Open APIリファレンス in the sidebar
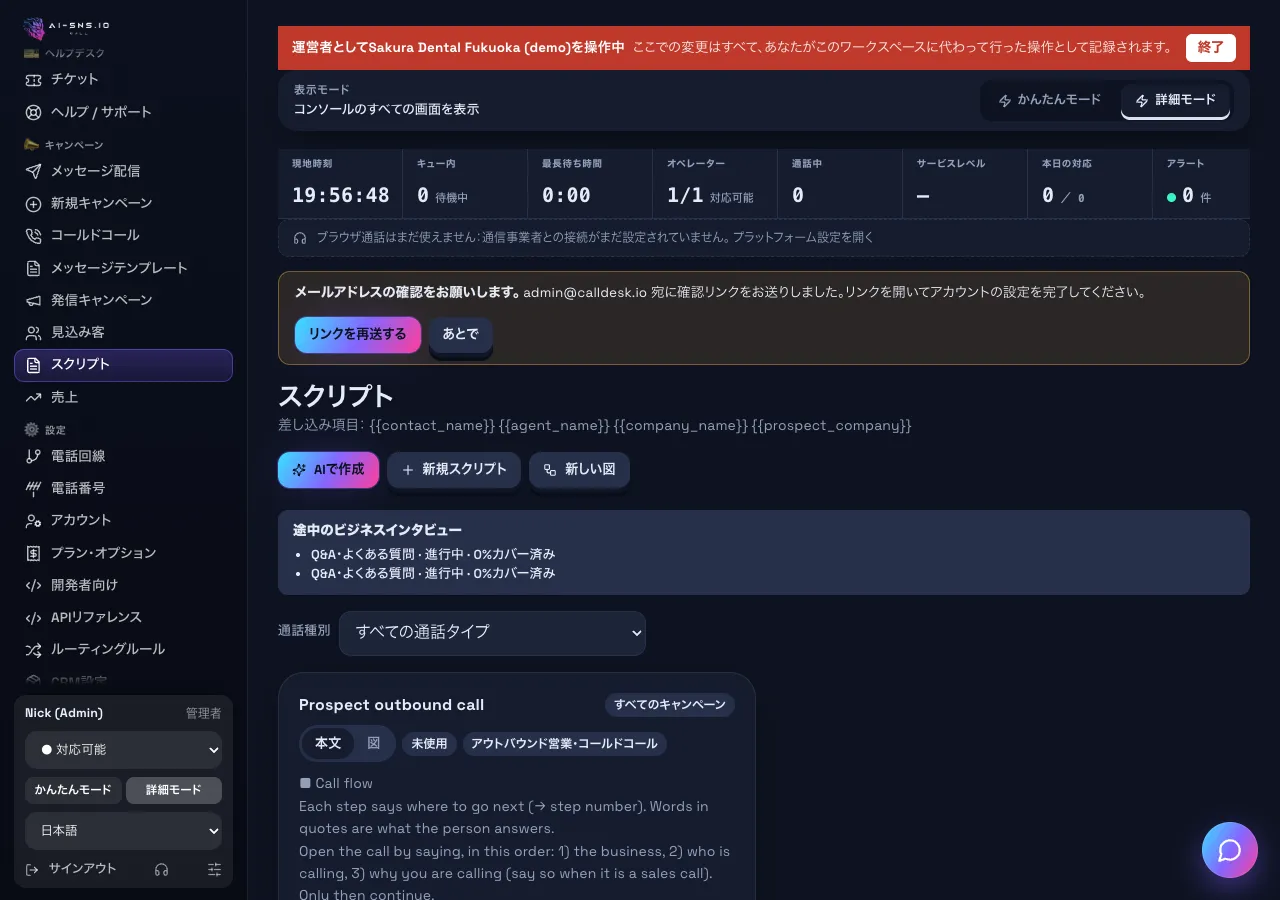This screenshot has width=1280, height=900. pyautogui.click(x=124, y=617)
